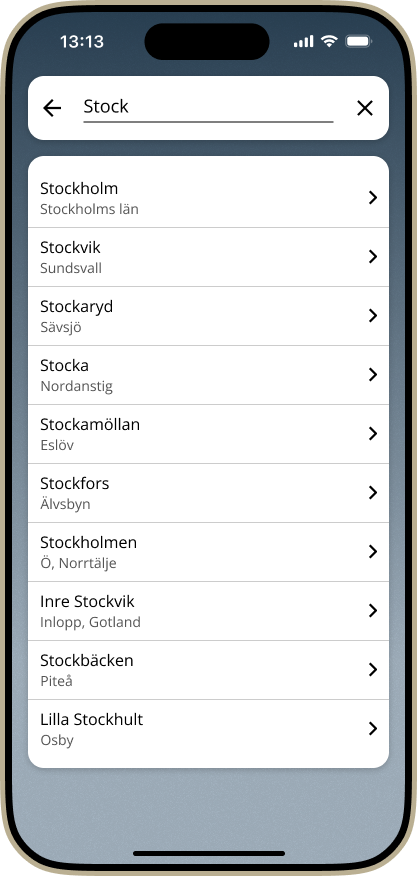
Task: Tap the chevron beside Stockaryd
Action: pos(373,316)
